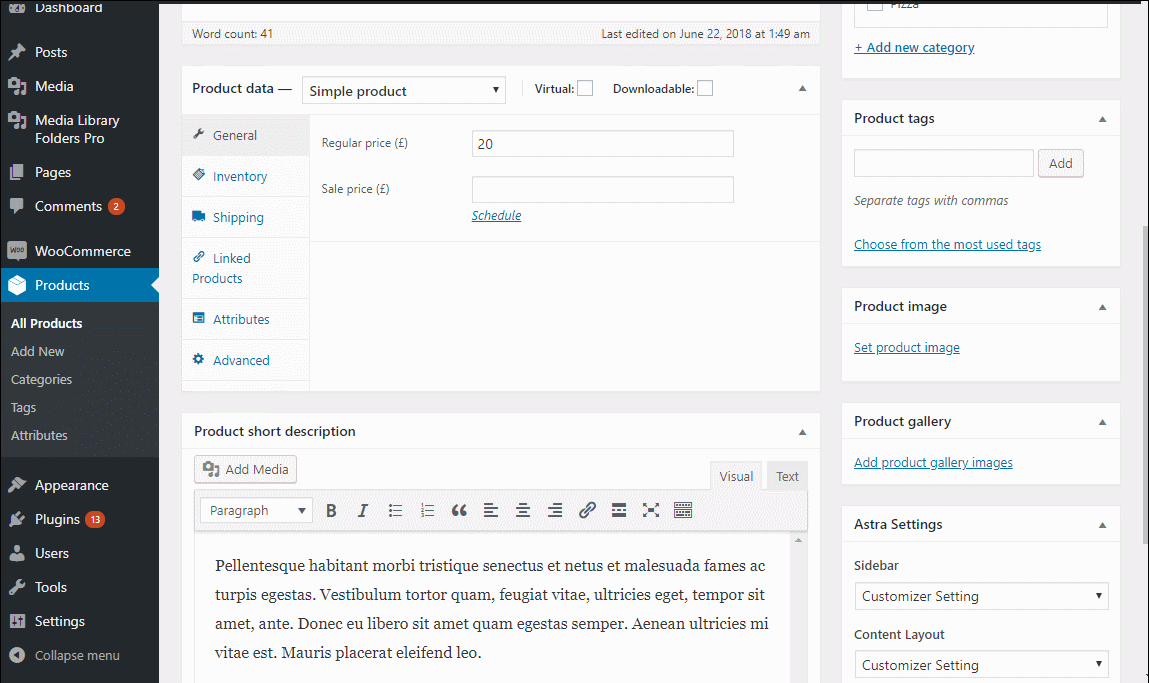Click the WooCommerce logo icon
Image resolution: width=1149 pixels, height=683 pixels.
[17, 251]
